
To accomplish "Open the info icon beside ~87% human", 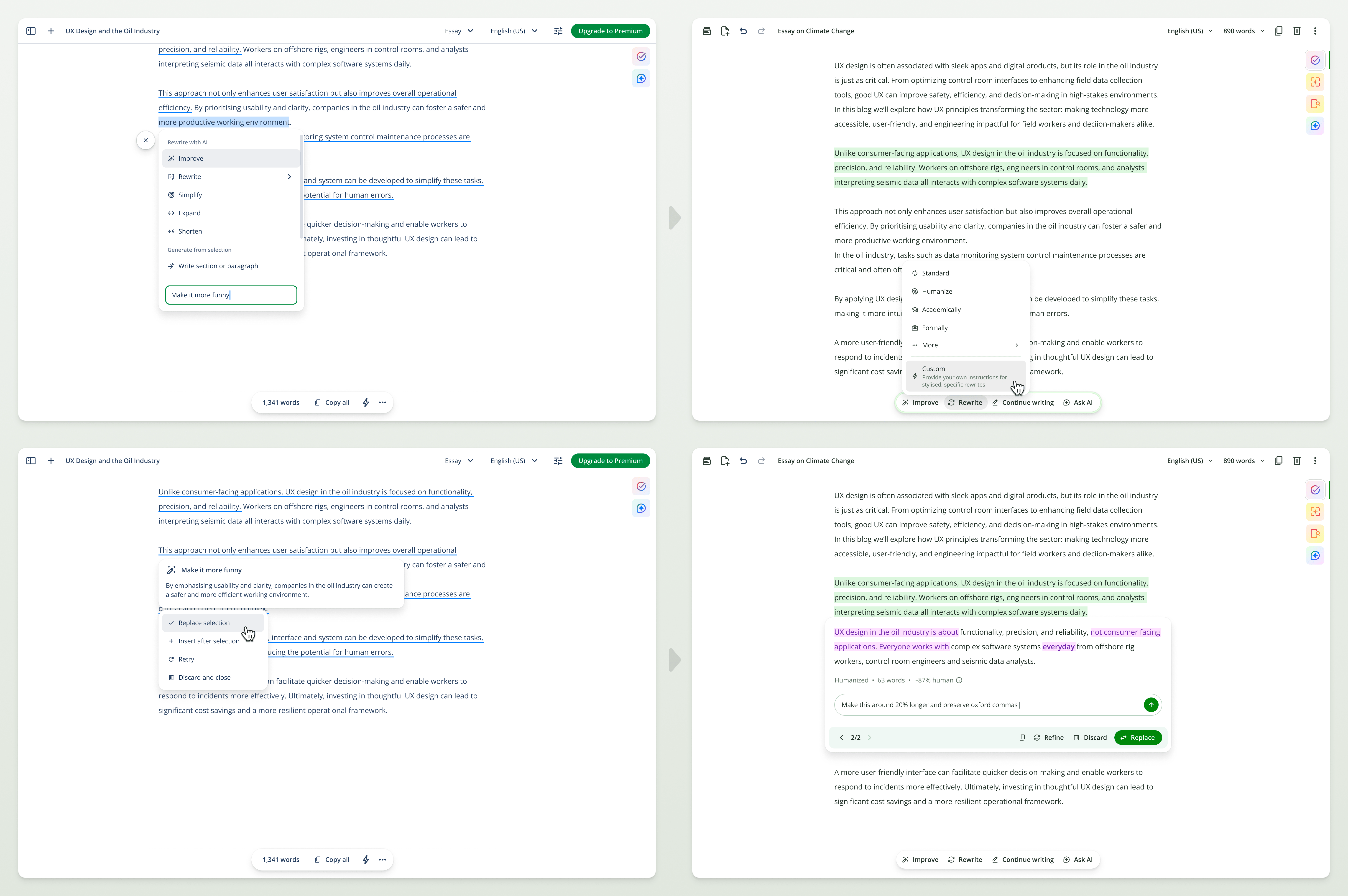I will 959,680.
